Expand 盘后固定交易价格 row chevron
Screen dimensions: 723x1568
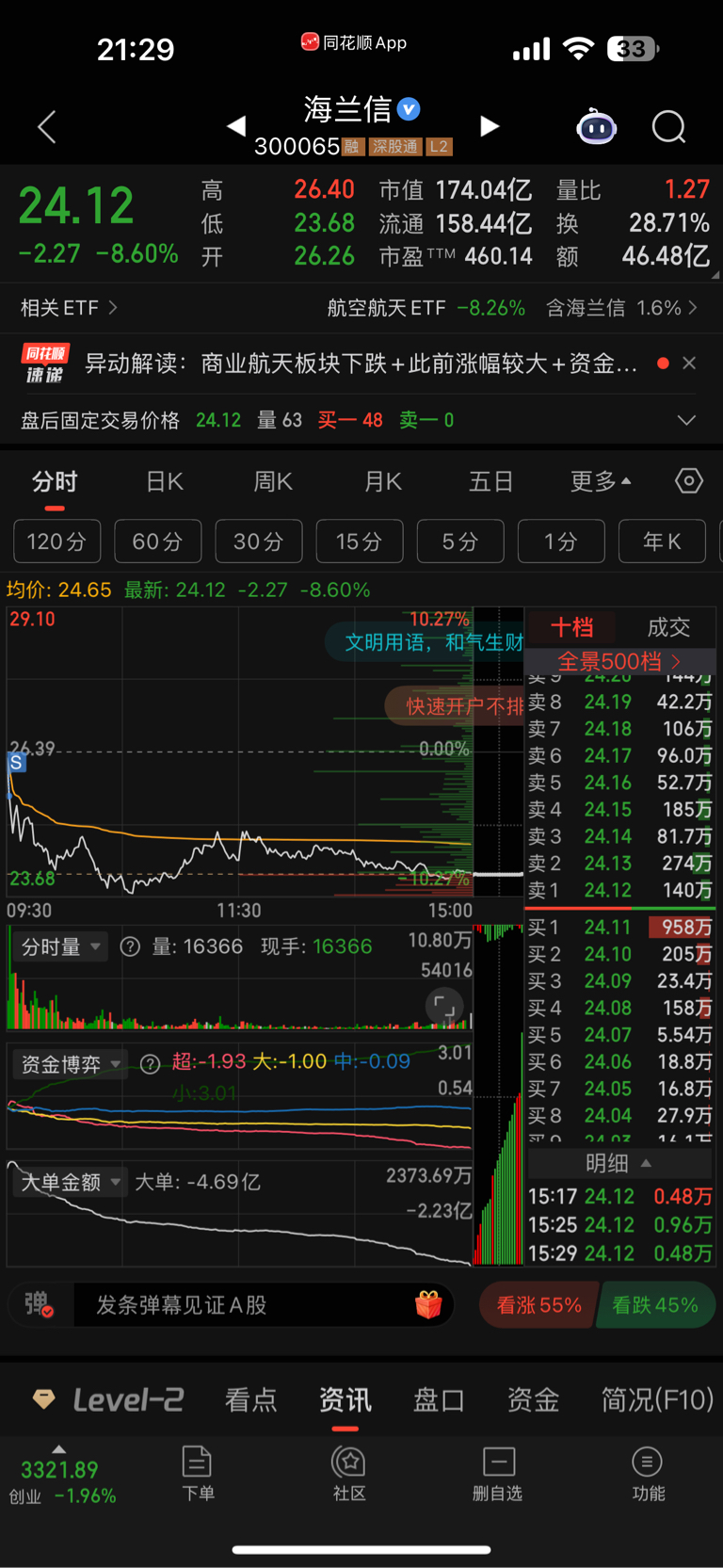pyautogui.click(x=687, y=420)
